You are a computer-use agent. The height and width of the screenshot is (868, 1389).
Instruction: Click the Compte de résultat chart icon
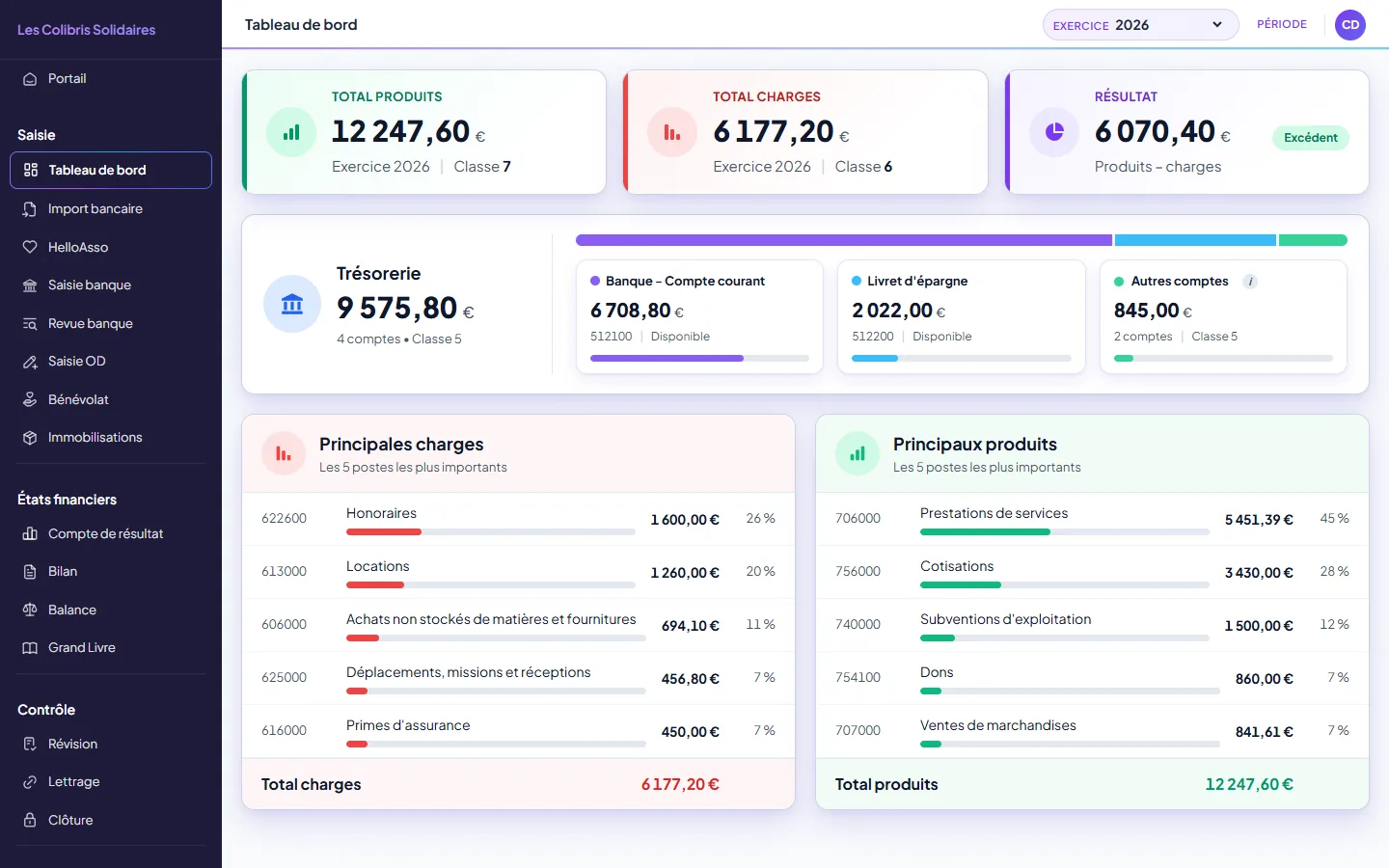click(x=30, y=533)
